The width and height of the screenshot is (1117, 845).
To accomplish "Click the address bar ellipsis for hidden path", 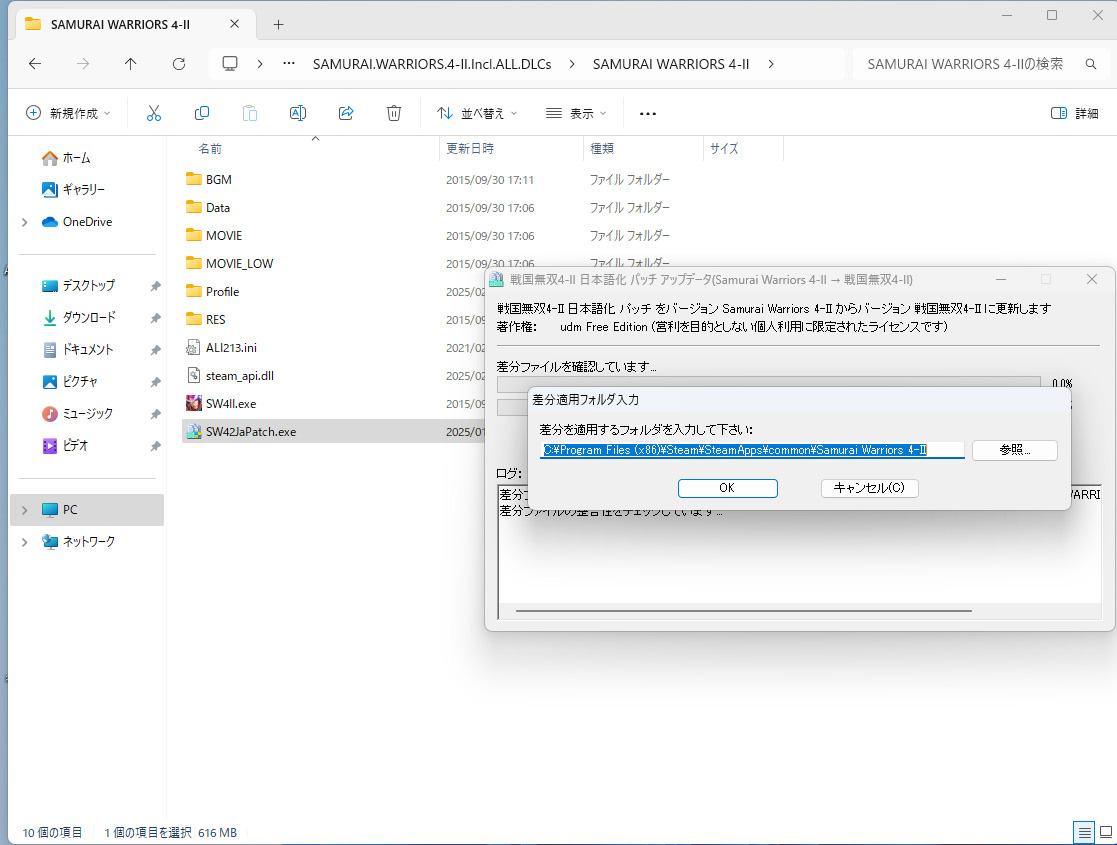I will pyautogui.click(x=289, y=63).
